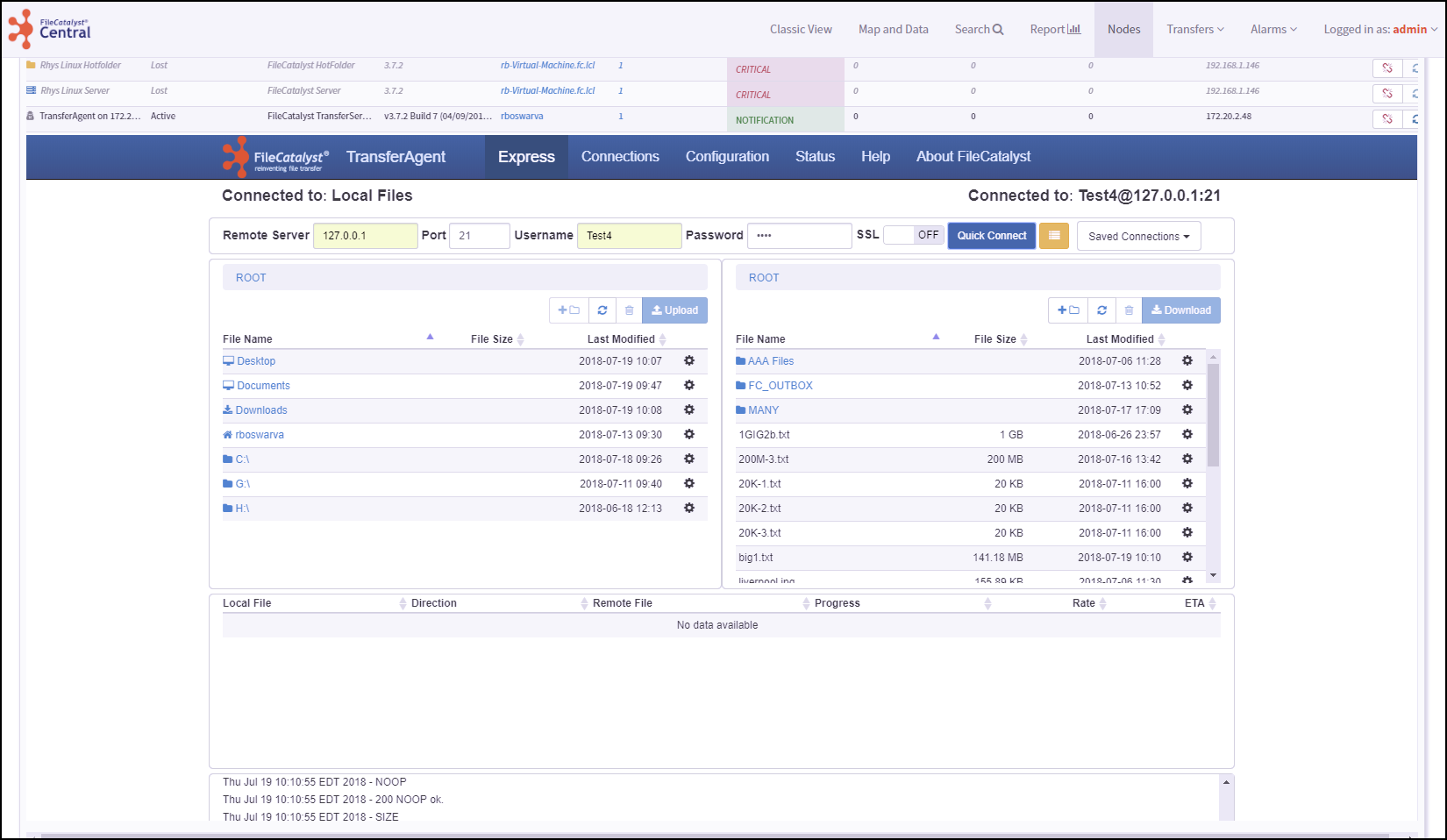
Task: Open the gear menu for big1.txt
Action: point(1187,557)
